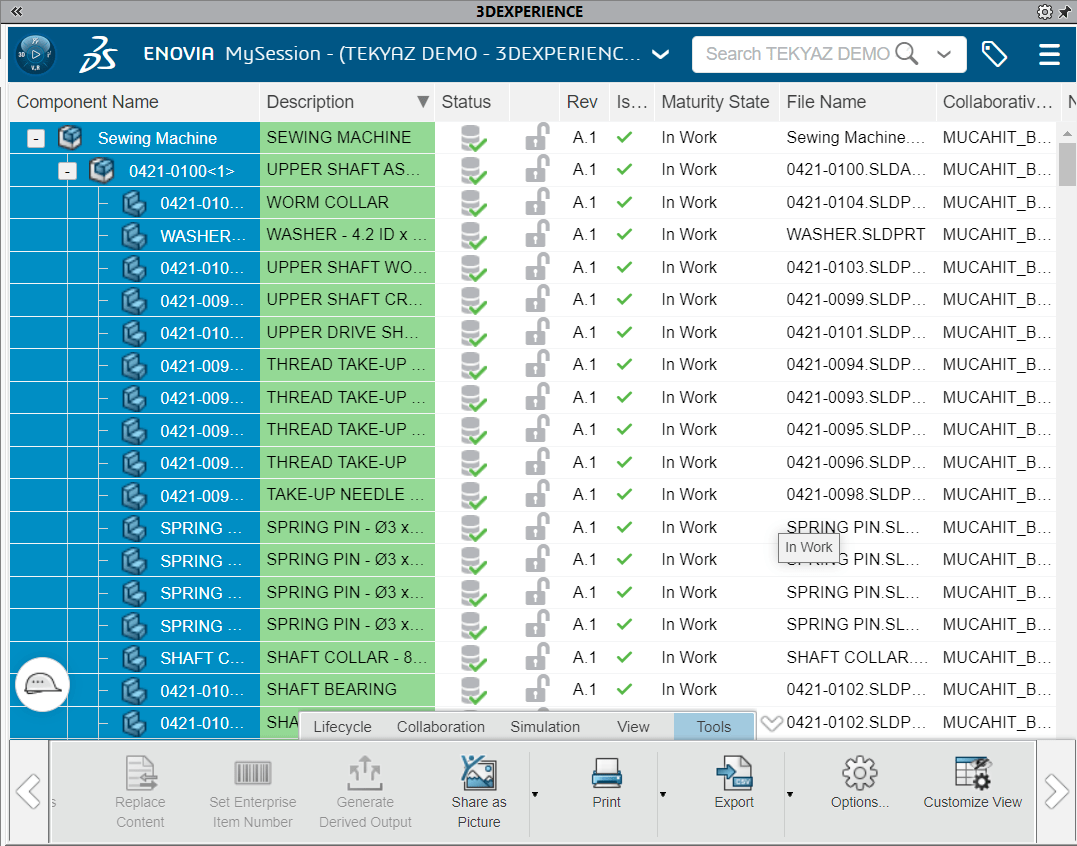Click Status column header
Image resolution: width=1077 pixels, height=846 pixels.
[x=472, y=102]
